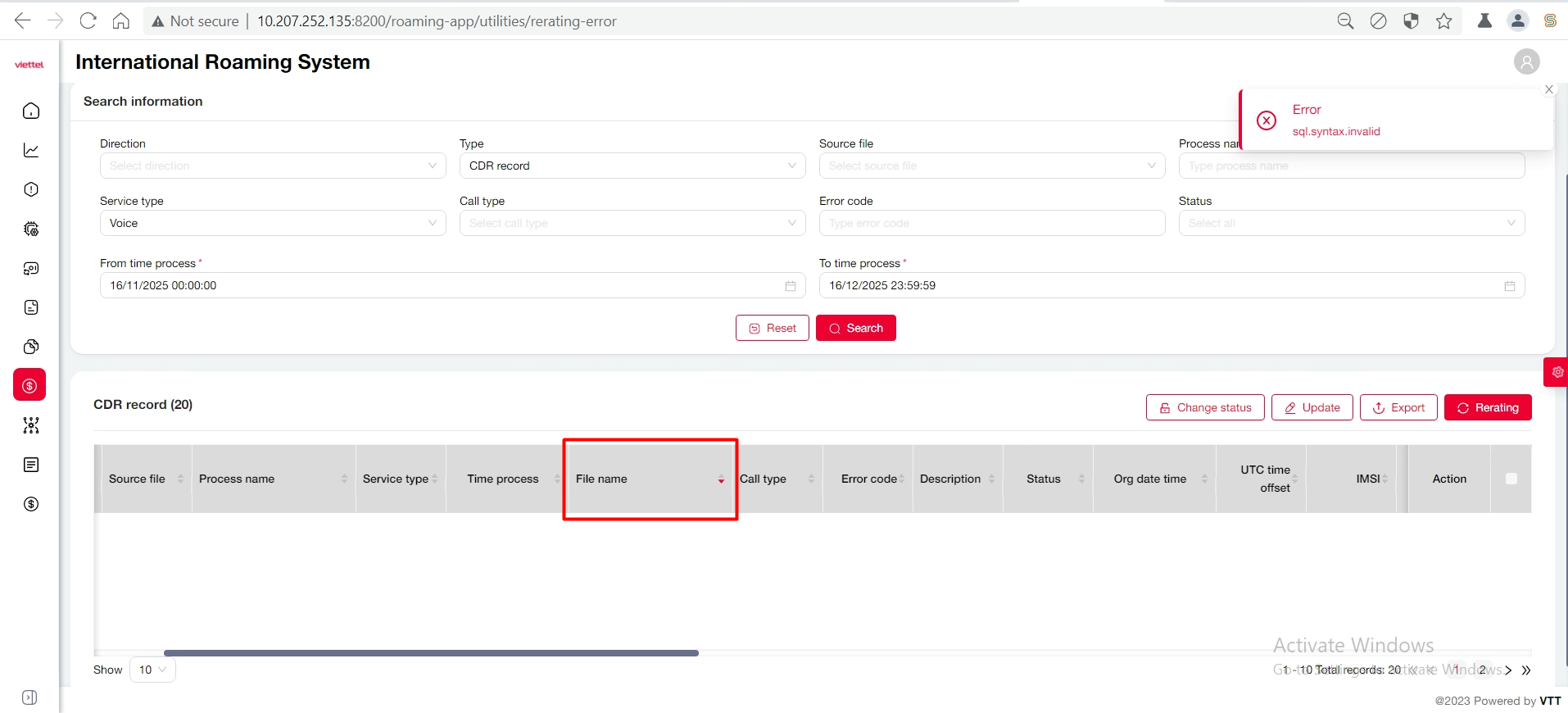This screenshot has width=1568, height=713.
Task: Open the Show 10 page size dropdown
Action: pos(152,670)
